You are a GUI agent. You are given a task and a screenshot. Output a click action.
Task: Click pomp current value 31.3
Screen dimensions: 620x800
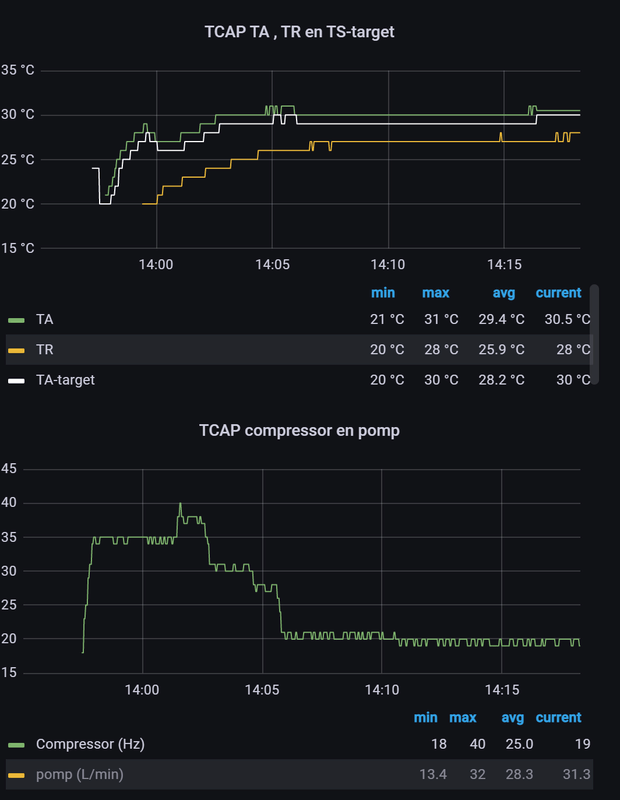tap(577, 774)
